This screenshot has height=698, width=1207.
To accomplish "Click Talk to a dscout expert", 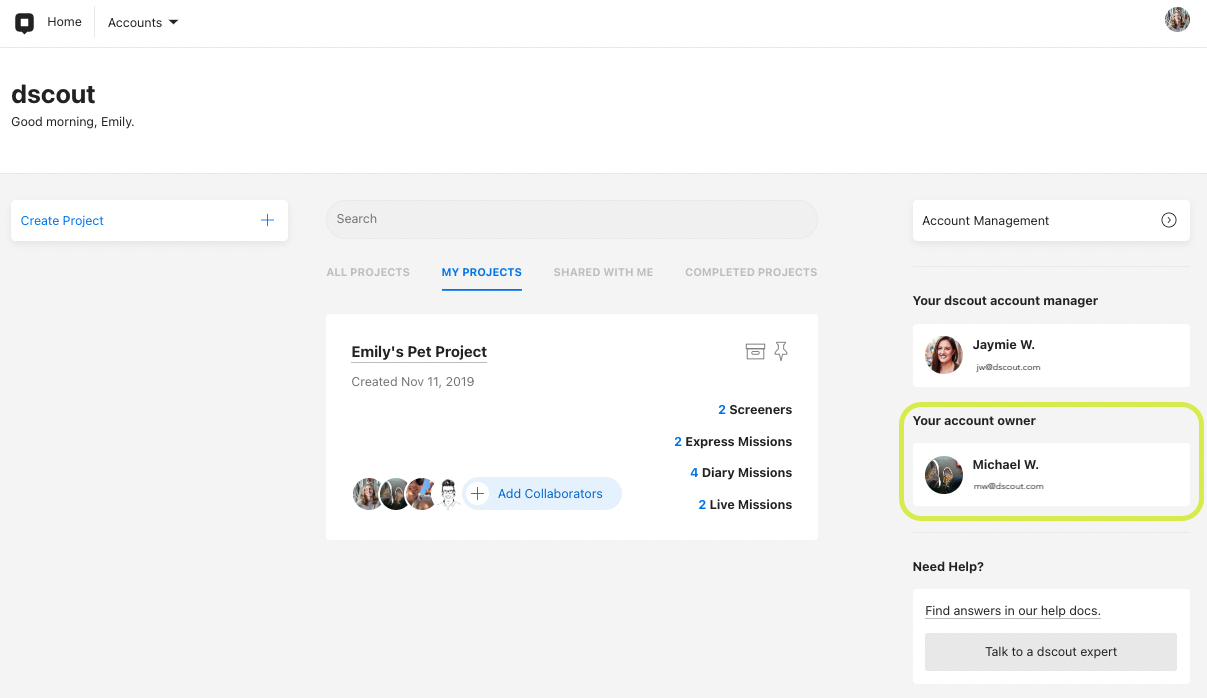I will [x=1051, y=652].
